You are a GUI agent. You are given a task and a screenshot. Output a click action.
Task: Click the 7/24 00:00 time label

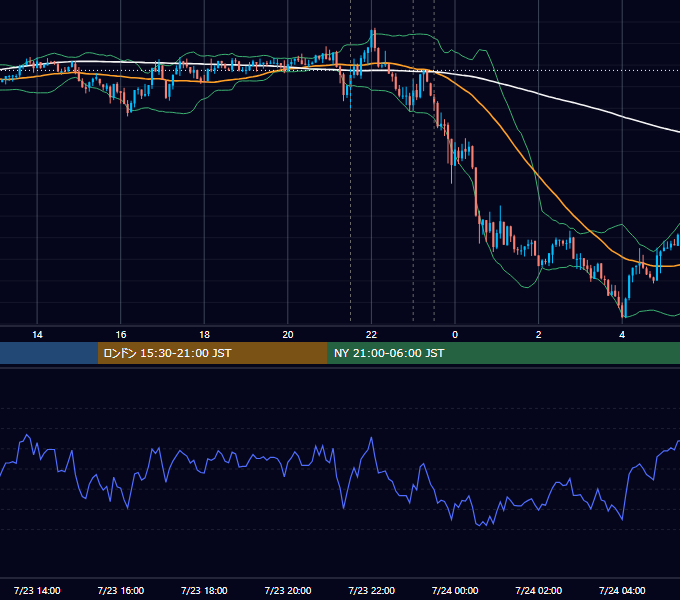point(455,590)
